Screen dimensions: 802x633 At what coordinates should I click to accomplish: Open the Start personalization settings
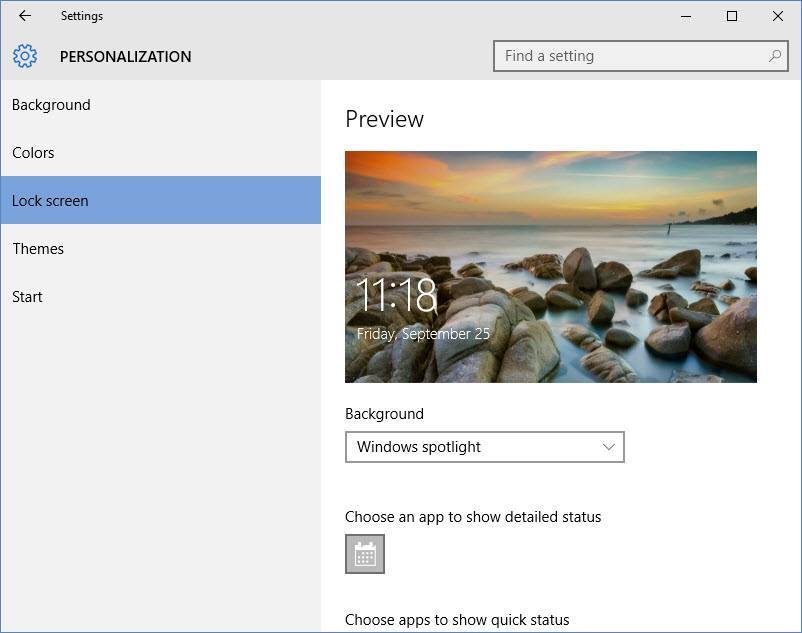27,296
